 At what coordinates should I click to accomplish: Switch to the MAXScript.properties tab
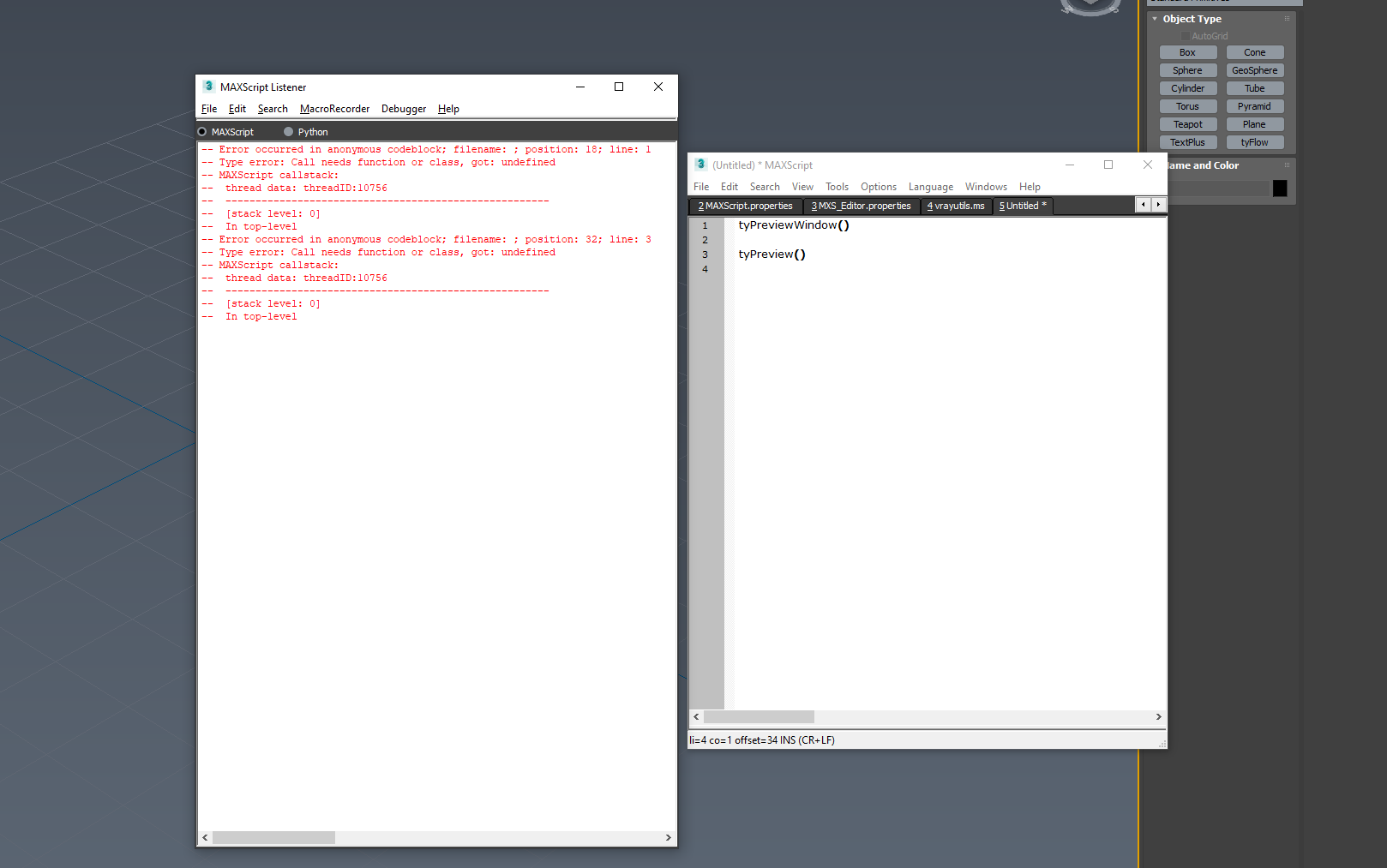[x=746, y=206]
